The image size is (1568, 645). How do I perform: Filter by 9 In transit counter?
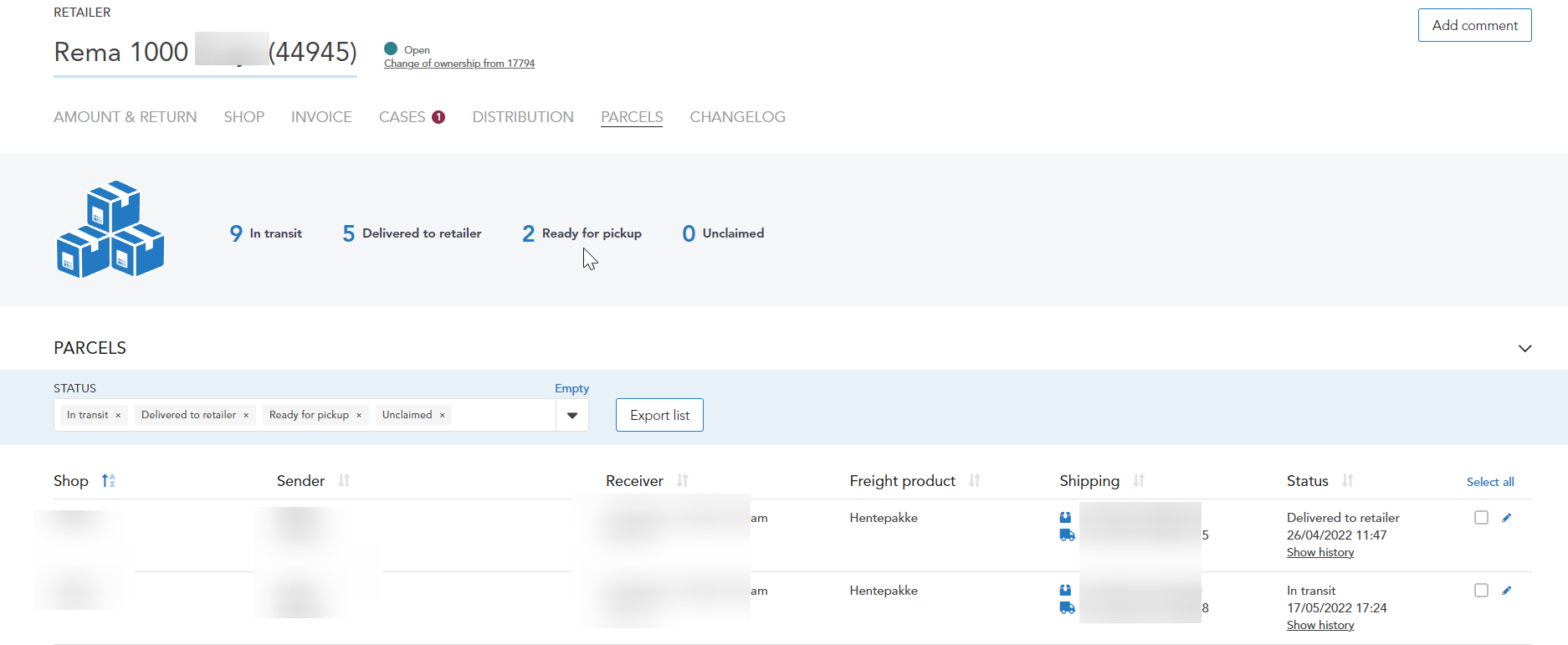[266, 233]
